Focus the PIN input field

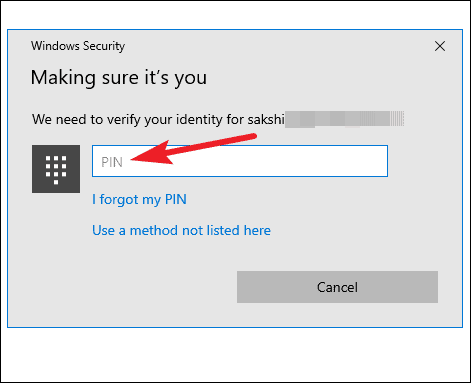(x=240, y=161)
